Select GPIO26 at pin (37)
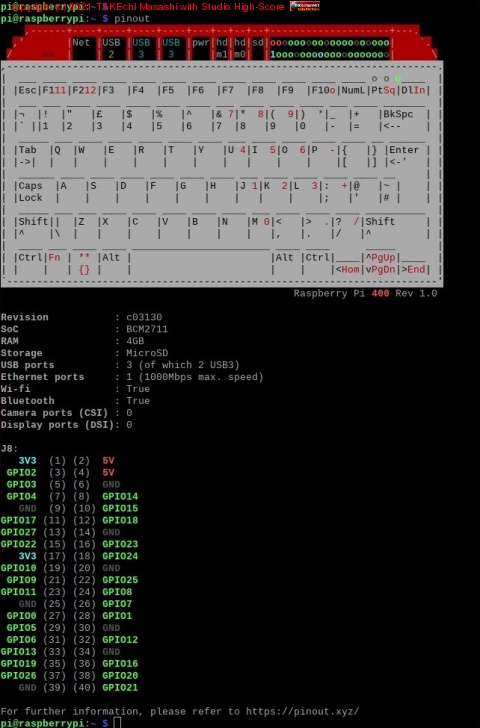This screenshot has height=728, width=480. (18, 676)
